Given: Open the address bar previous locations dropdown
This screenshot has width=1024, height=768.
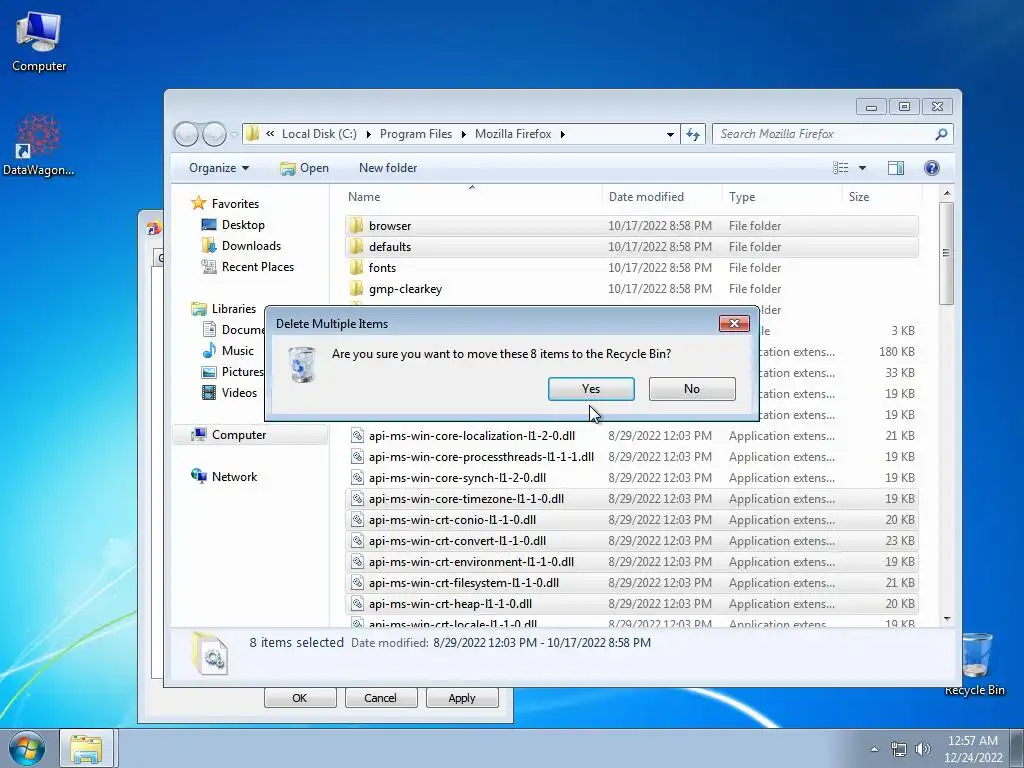Looking at the screenshot, I should pos(670,135).
